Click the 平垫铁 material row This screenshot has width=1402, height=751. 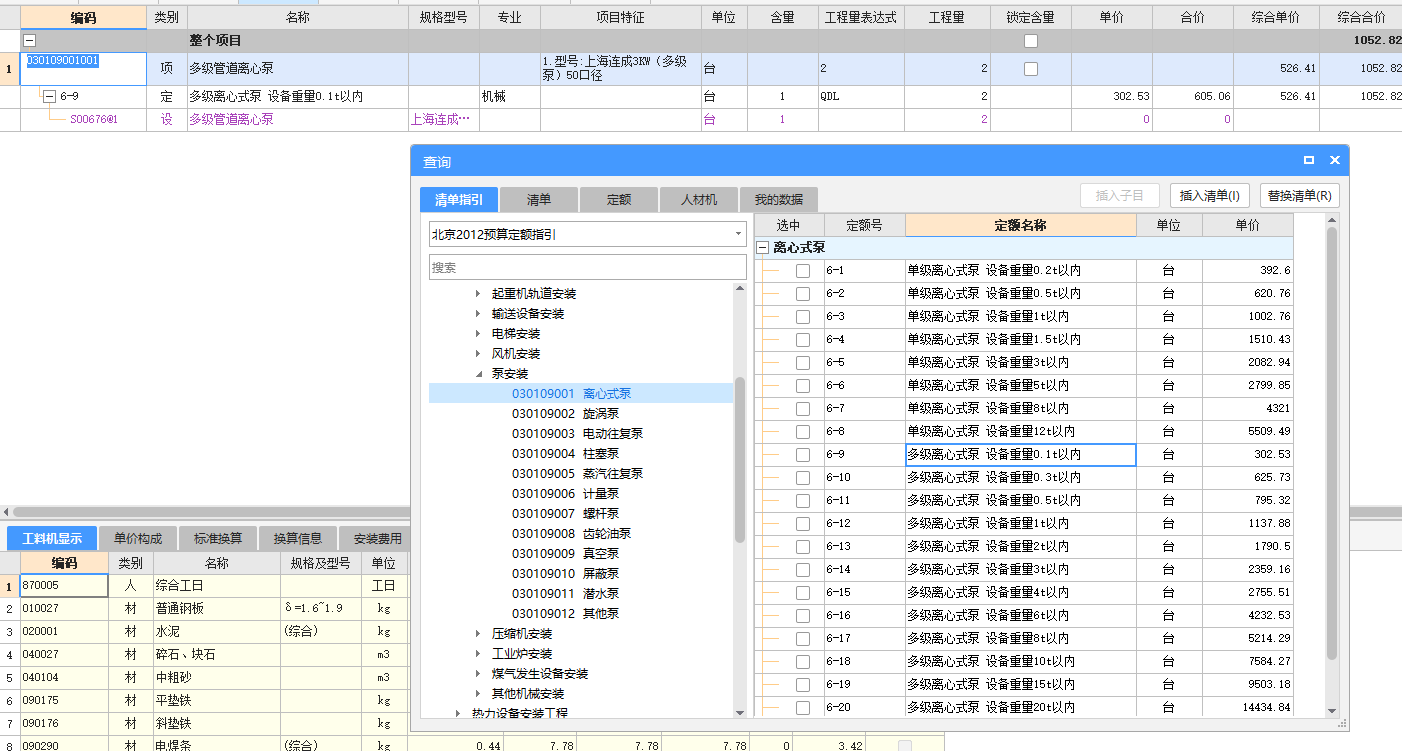216,701
